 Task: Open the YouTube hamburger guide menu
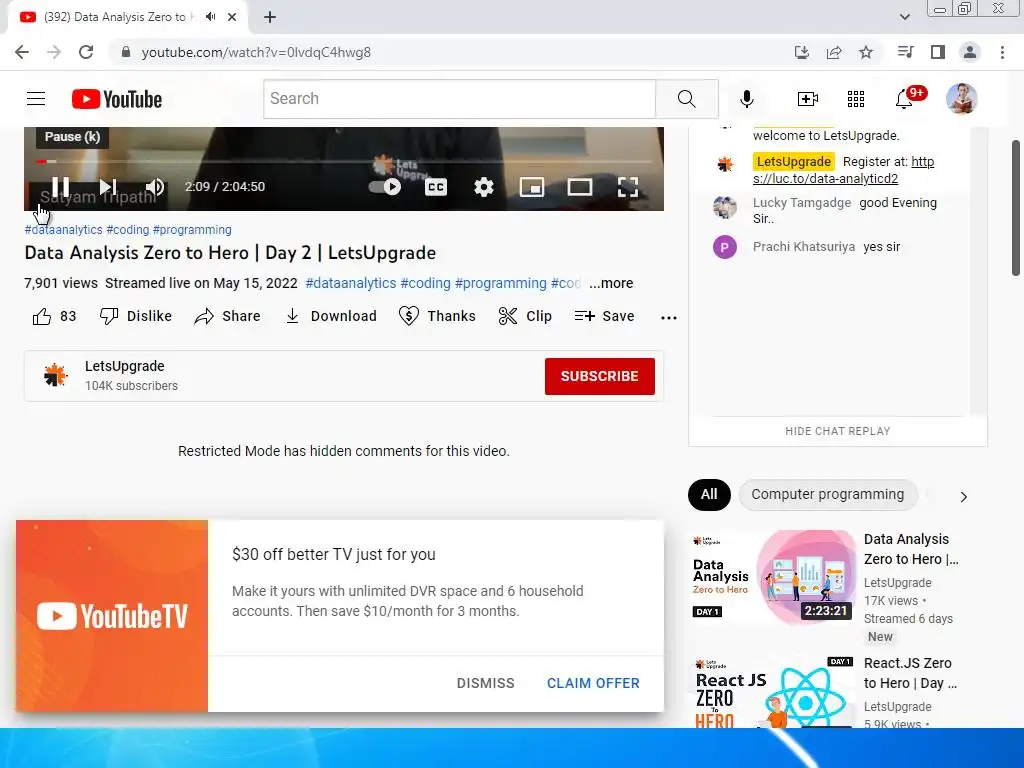tap(36, 99)
